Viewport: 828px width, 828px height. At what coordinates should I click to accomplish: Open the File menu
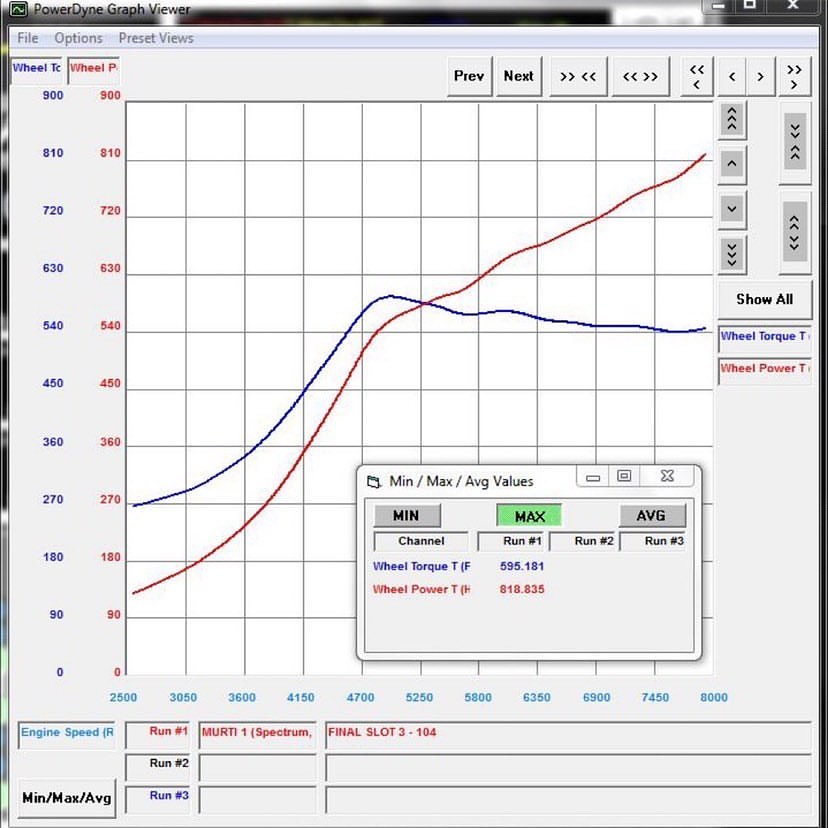[28, 38]
